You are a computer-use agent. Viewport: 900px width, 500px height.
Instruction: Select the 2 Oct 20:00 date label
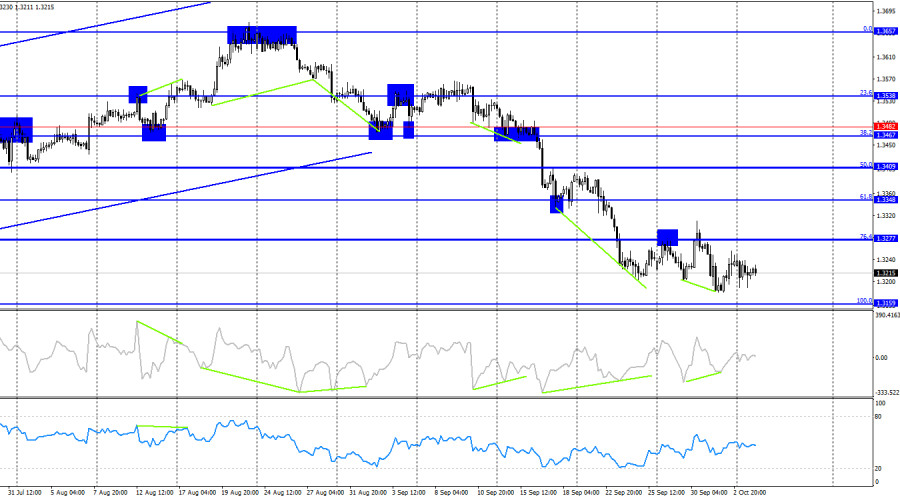(749, 493)
